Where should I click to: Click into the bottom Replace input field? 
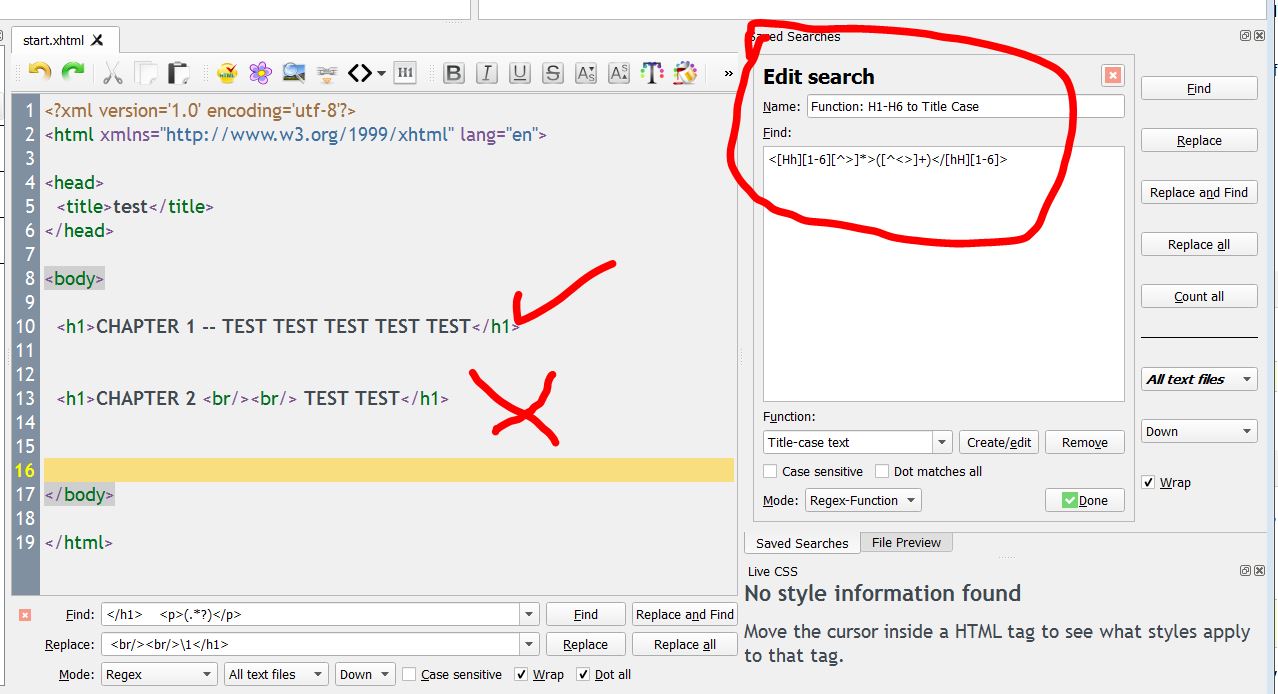[x=310, y=645]
